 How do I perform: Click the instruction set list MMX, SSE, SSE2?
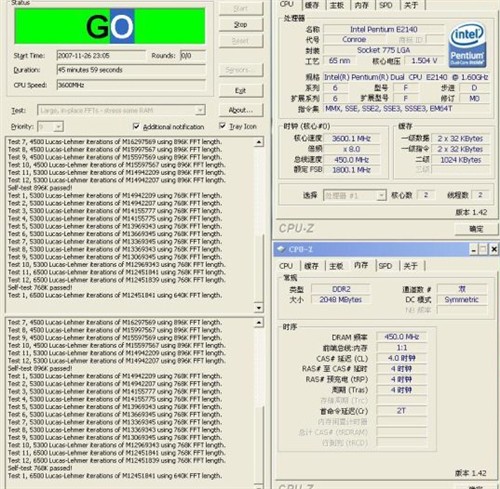point(407,109)
